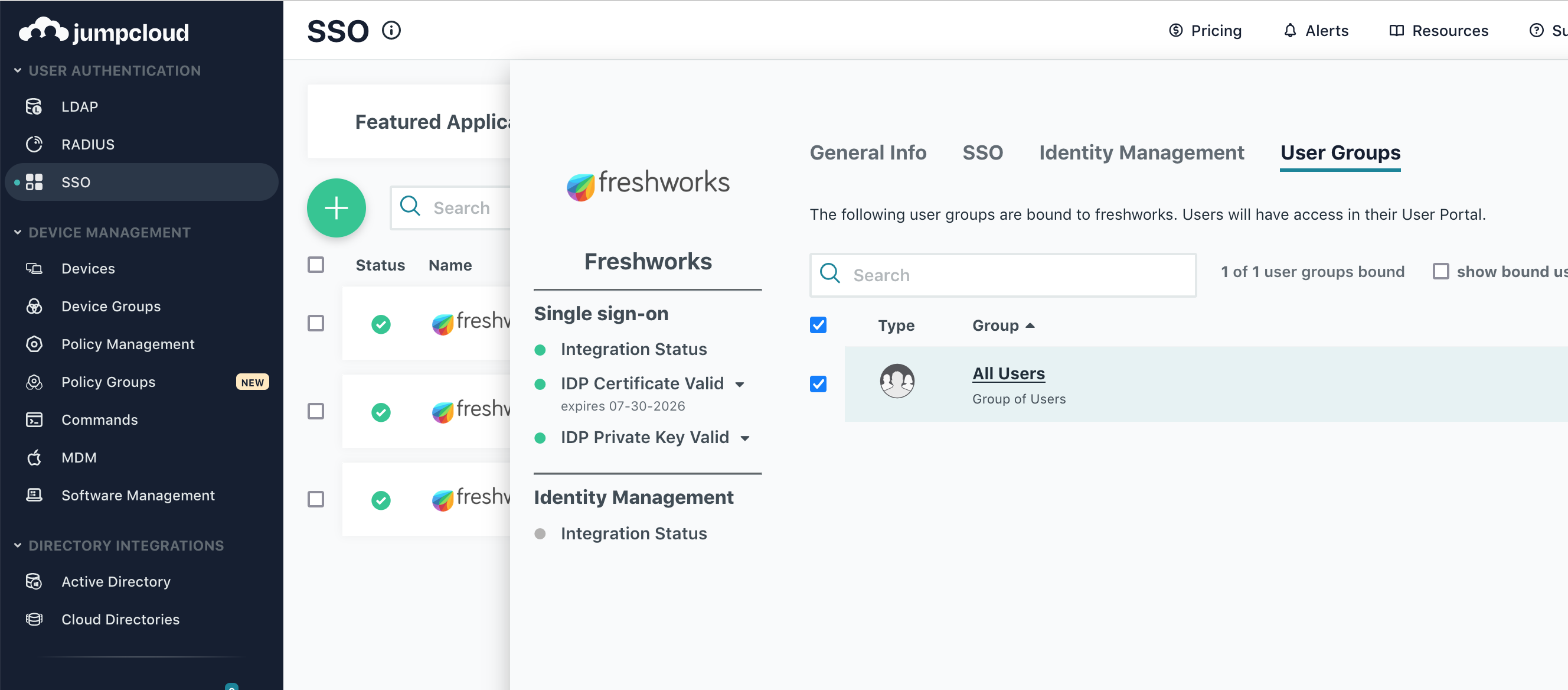Click the SSO info icon in header
The image size is (1568, 690).
391,31
